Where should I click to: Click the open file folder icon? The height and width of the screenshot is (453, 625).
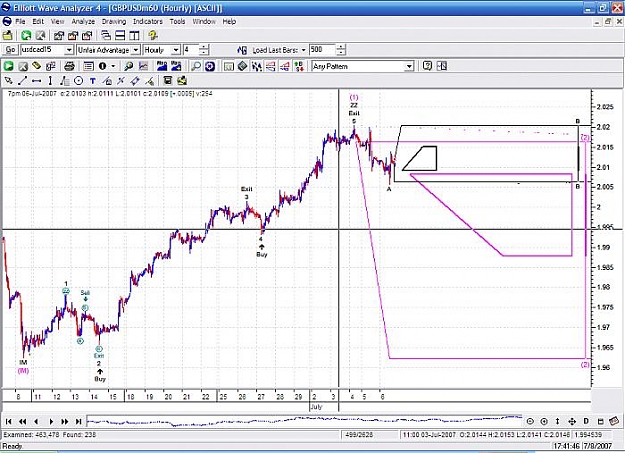point(8,35)
